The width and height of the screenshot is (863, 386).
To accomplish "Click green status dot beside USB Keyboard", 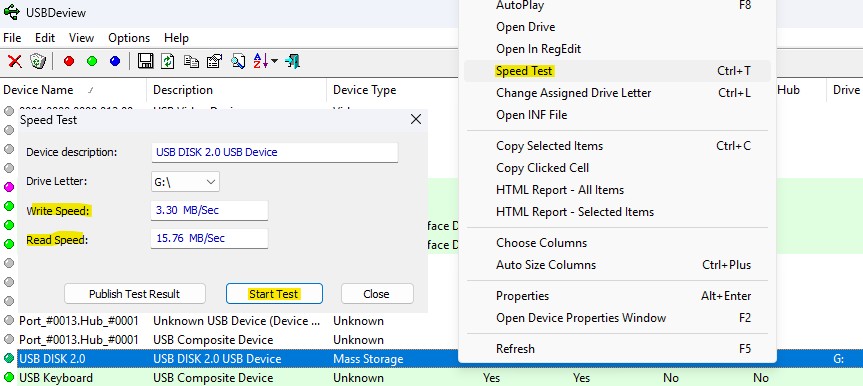I will (x=9, y=378).
